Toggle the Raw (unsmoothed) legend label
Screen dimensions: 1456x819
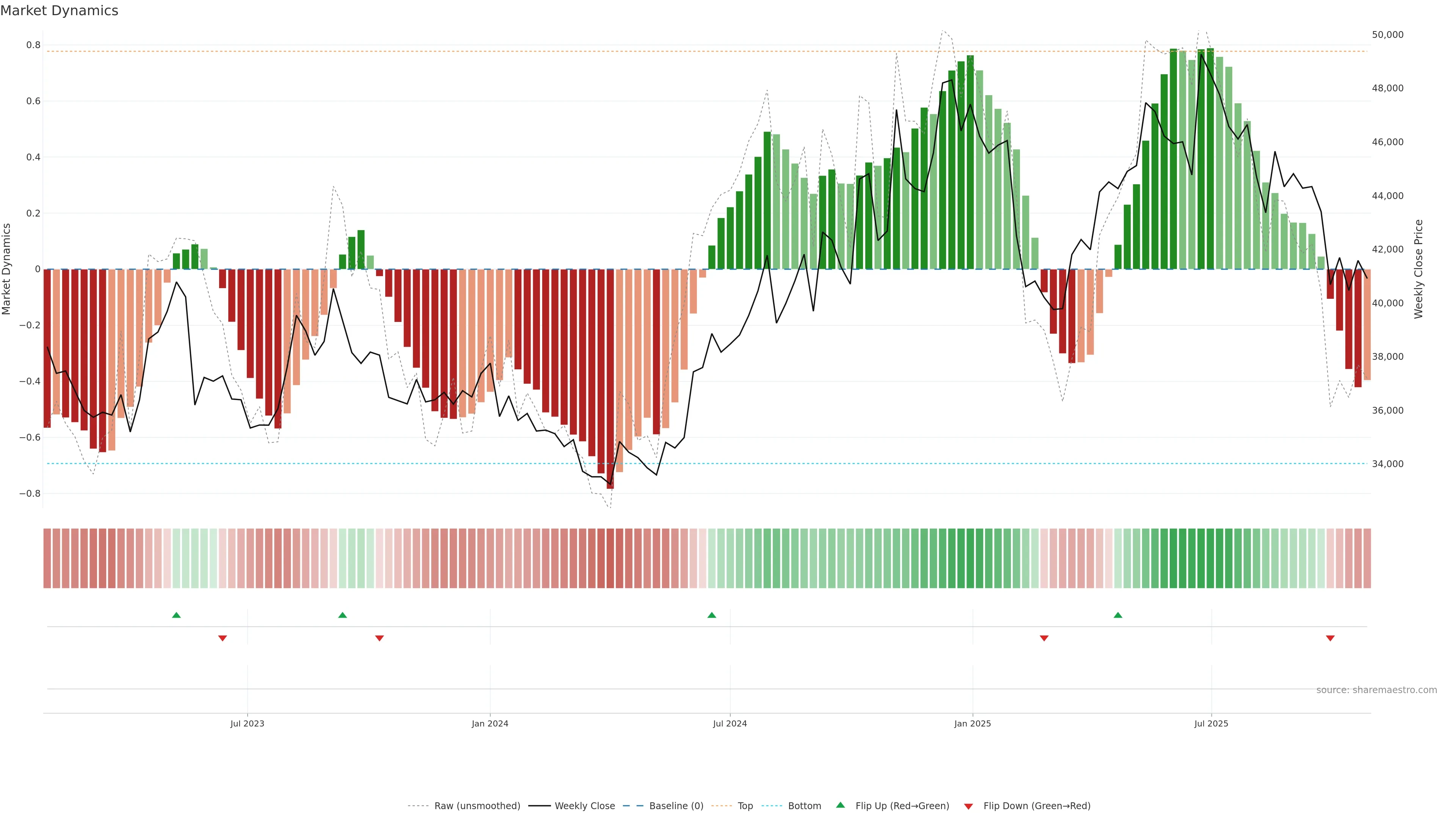[477, 806]
